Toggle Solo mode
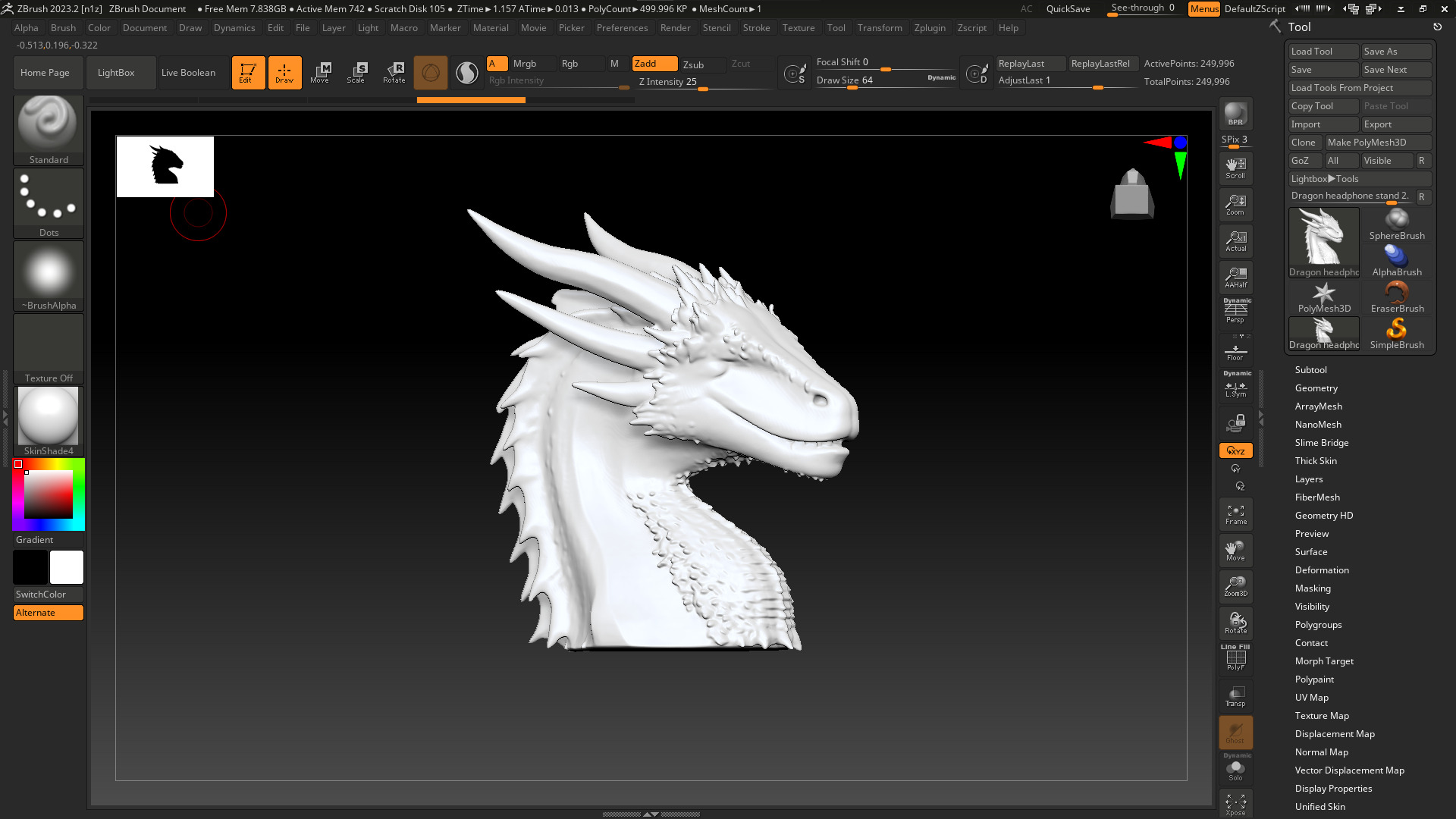Image resolution: width=1456 pixels, height=819 pixels. coord(1235,768)
